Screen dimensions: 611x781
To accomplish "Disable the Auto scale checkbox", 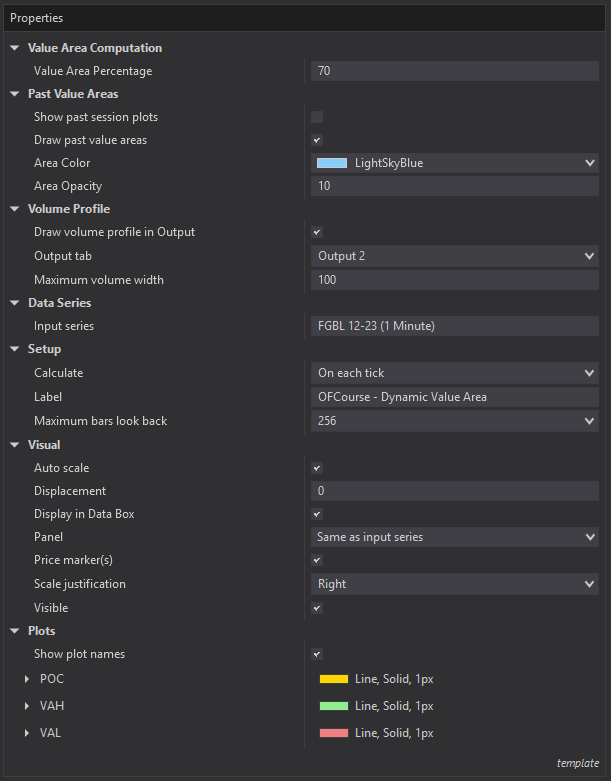I will coord(317,468).
